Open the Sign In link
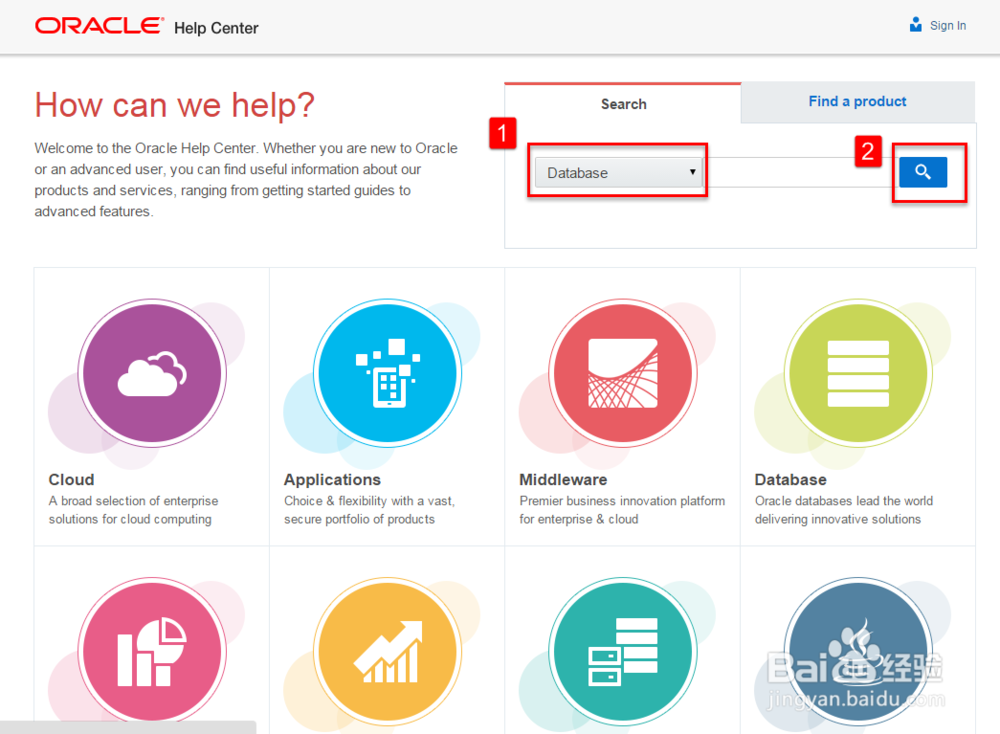This screenshot has width=1000, height=734. [948, 26]
